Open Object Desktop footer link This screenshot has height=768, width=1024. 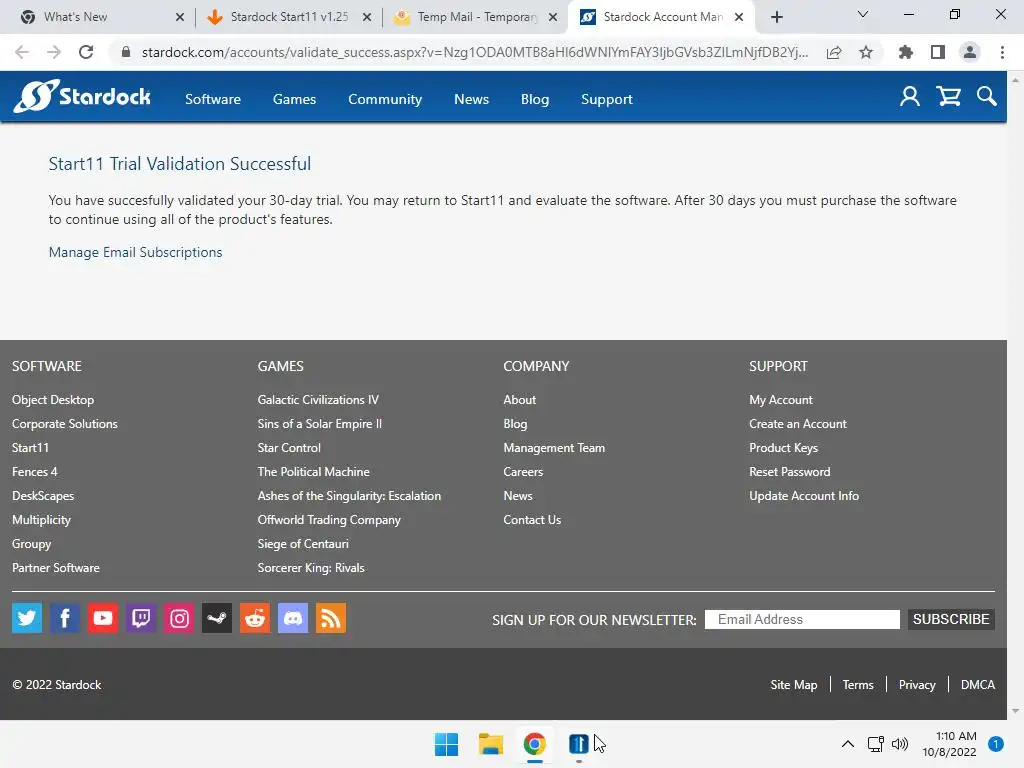pyautogui.click(x=53, y=400)
